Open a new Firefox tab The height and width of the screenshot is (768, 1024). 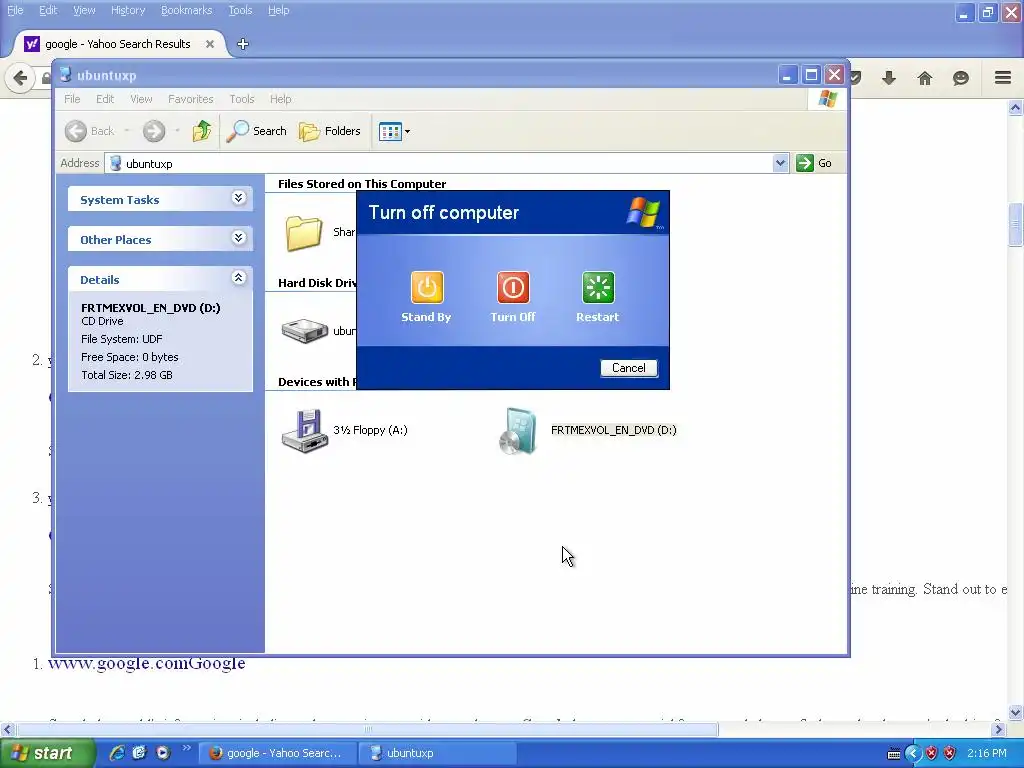(x=243, y=44)
